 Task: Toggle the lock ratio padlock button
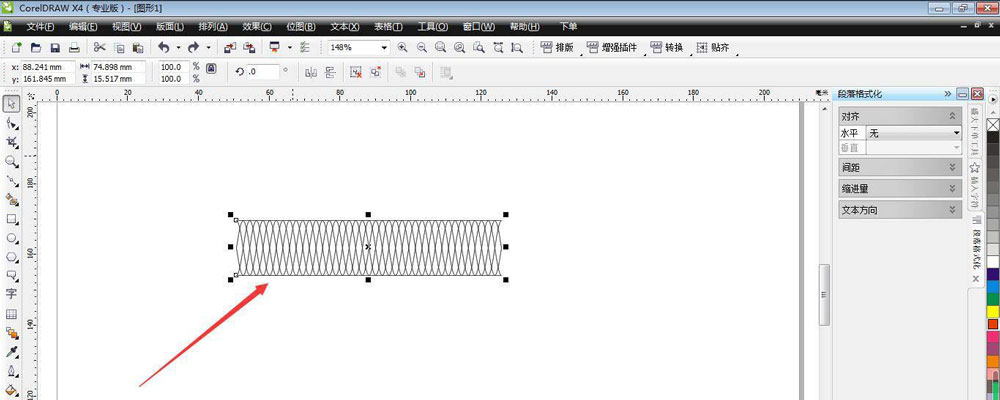point(211,70)
